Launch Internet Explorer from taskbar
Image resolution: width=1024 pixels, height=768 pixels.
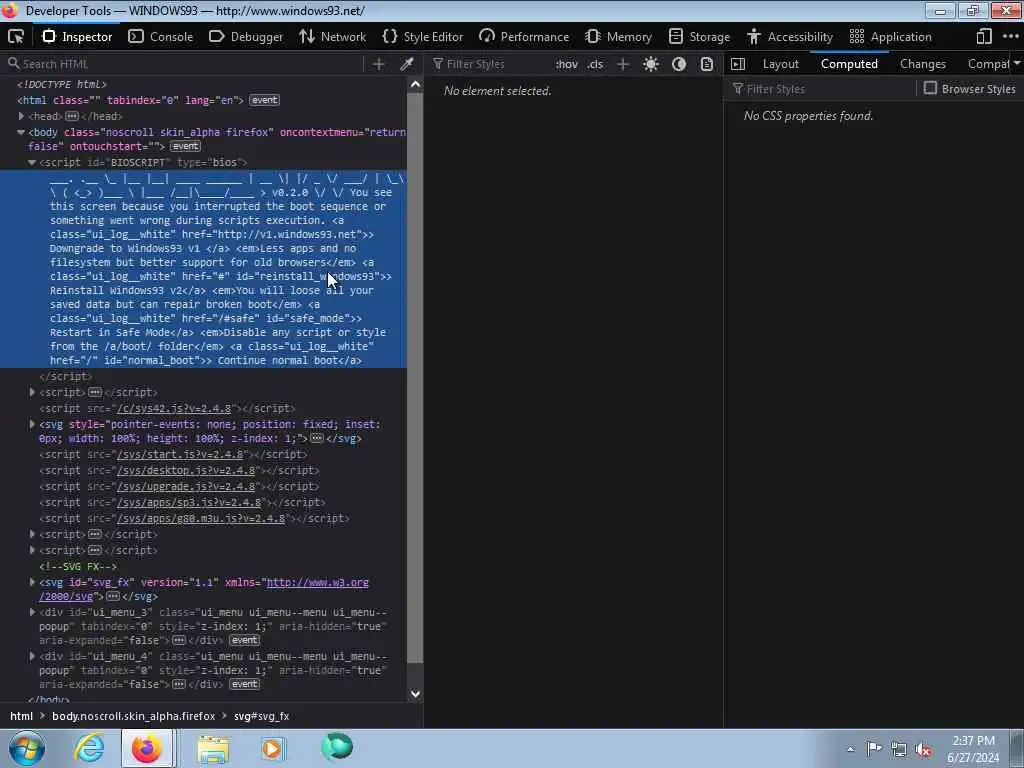(89, 748)
